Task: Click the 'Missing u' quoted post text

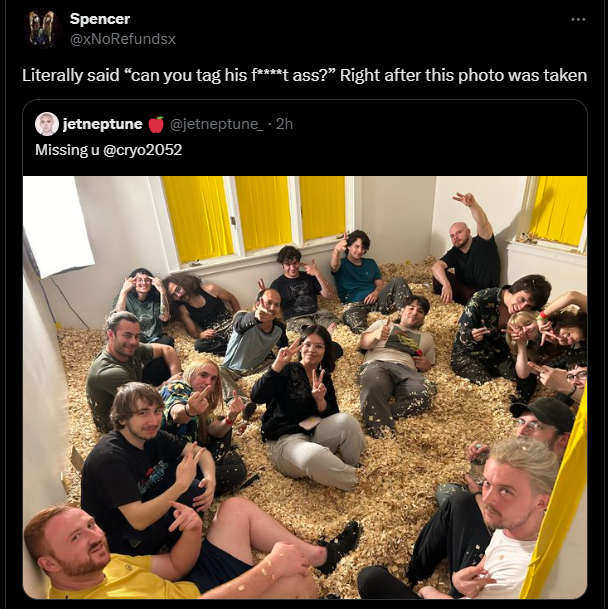Action: click(67, 150)
